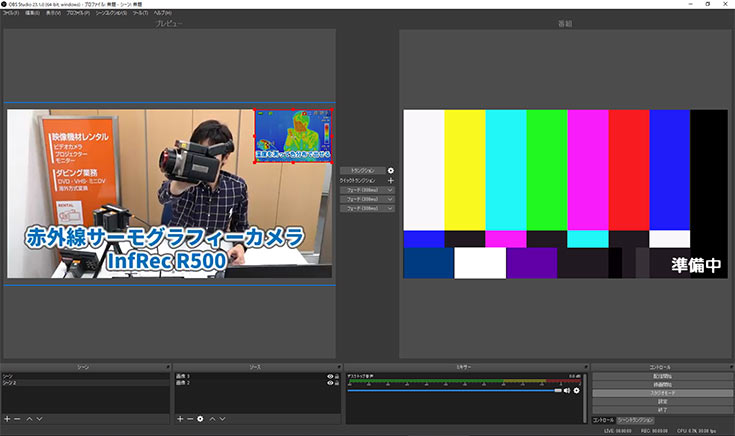This screenshot has width=735, height=436.
Task: Undock the コントロール panel using its header icon
Action: click(731, 367)
